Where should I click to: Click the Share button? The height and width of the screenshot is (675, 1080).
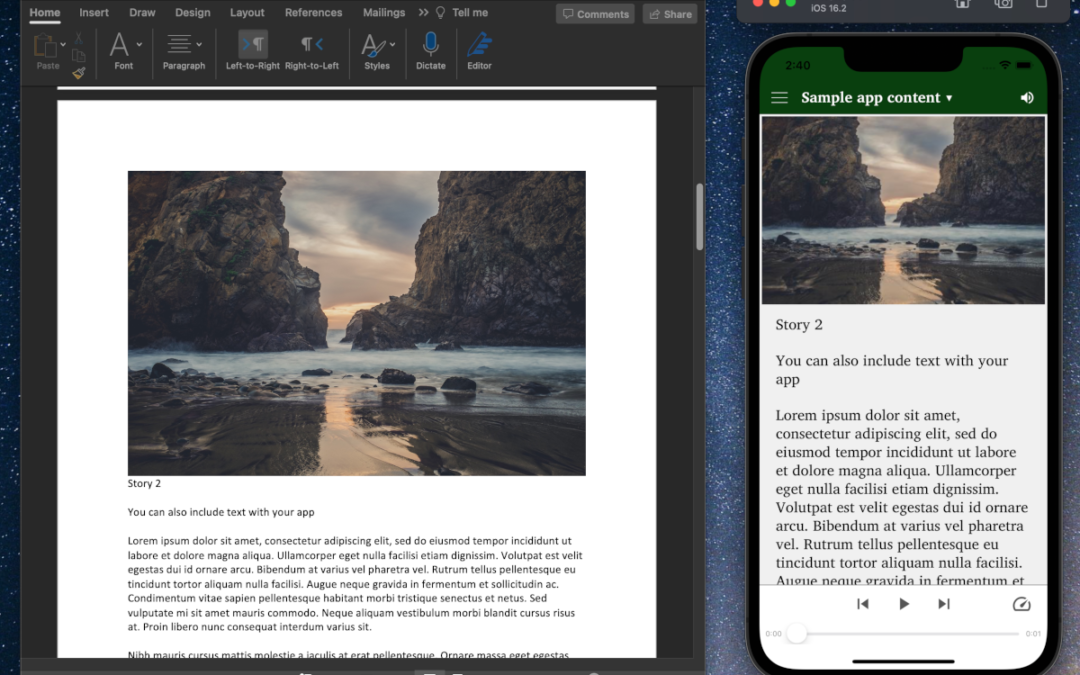(x=669, y=14)
